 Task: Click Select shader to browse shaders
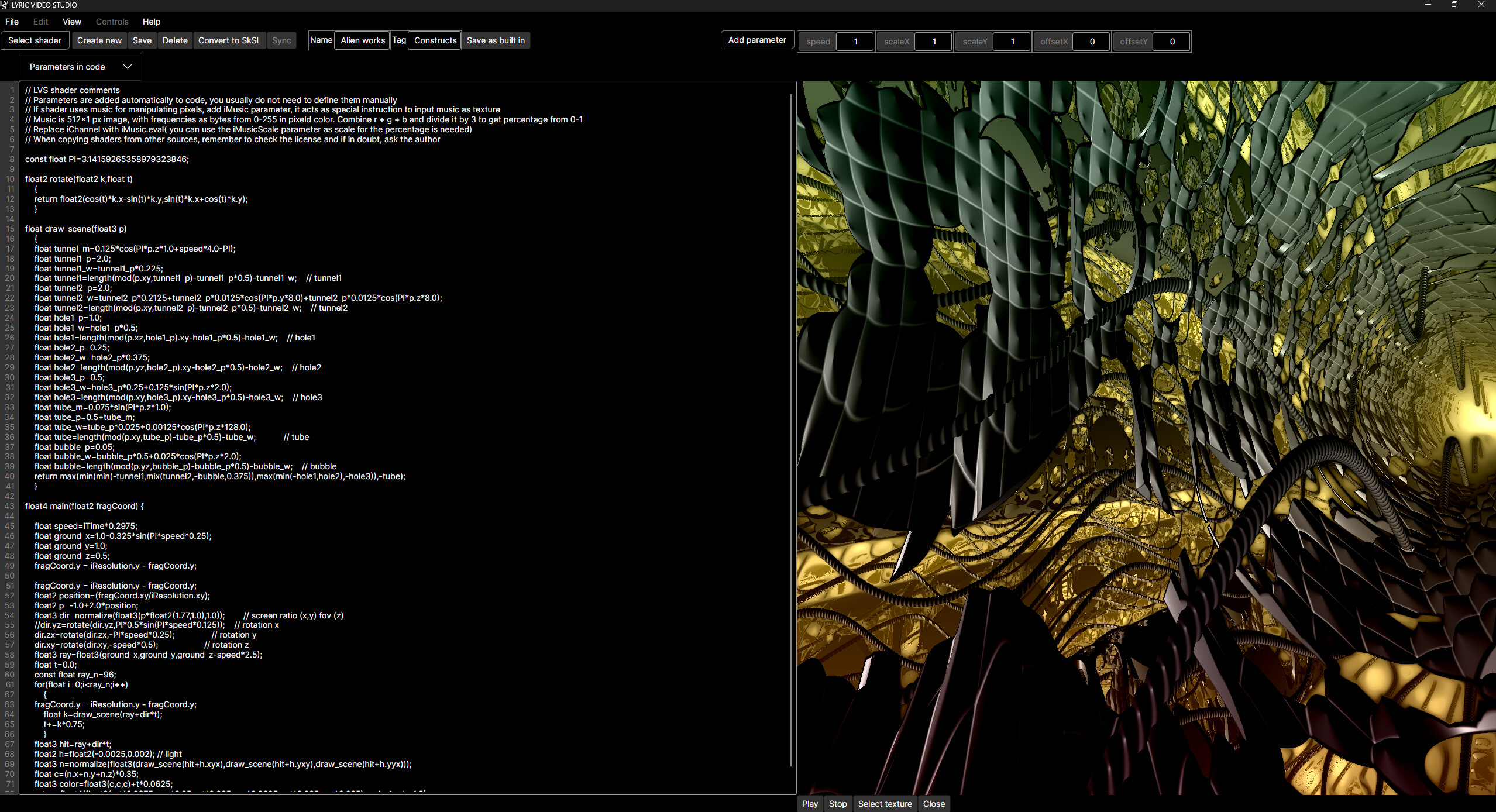pyautogui.click(x=35, y=40)
